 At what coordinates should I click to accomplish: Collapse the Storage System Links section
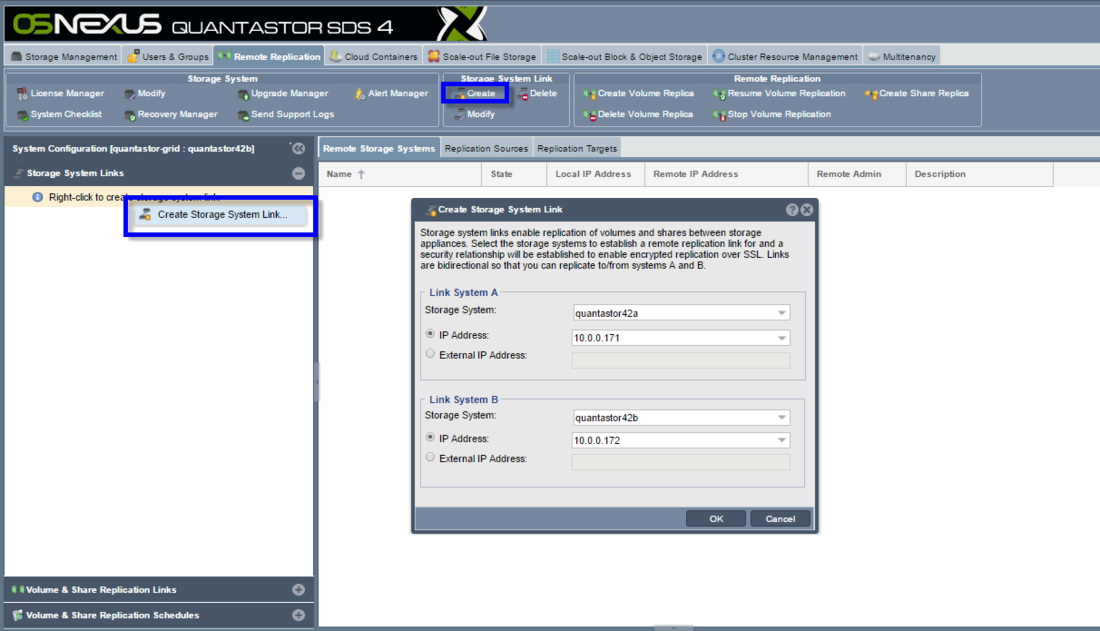298,173
